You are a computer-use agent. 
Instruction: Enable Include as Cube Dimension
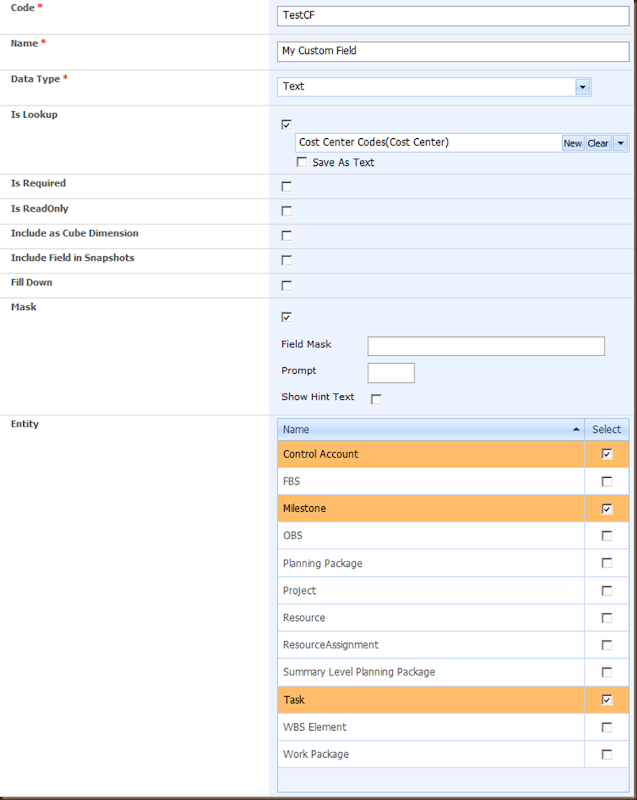point(287,236)
